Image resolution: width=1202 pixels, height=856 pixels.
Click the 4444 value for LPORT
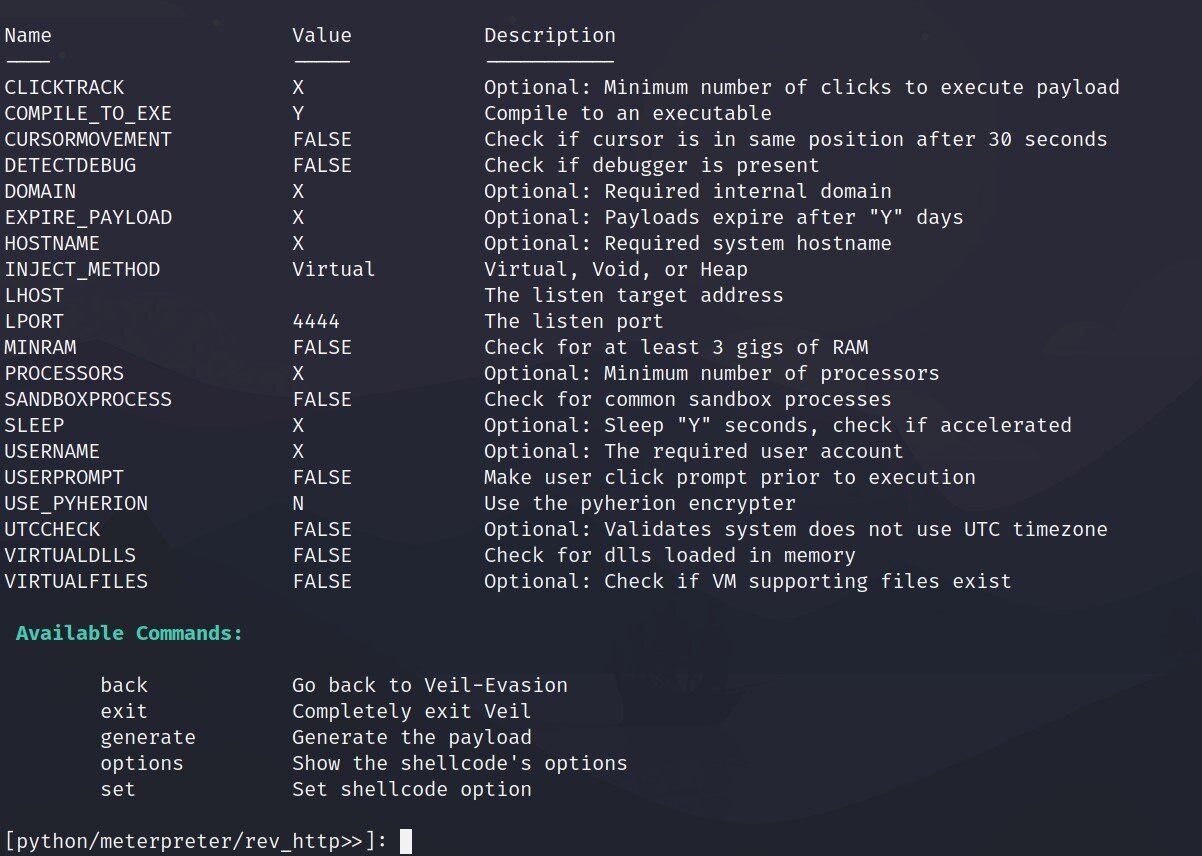click(x=316, y=321)
